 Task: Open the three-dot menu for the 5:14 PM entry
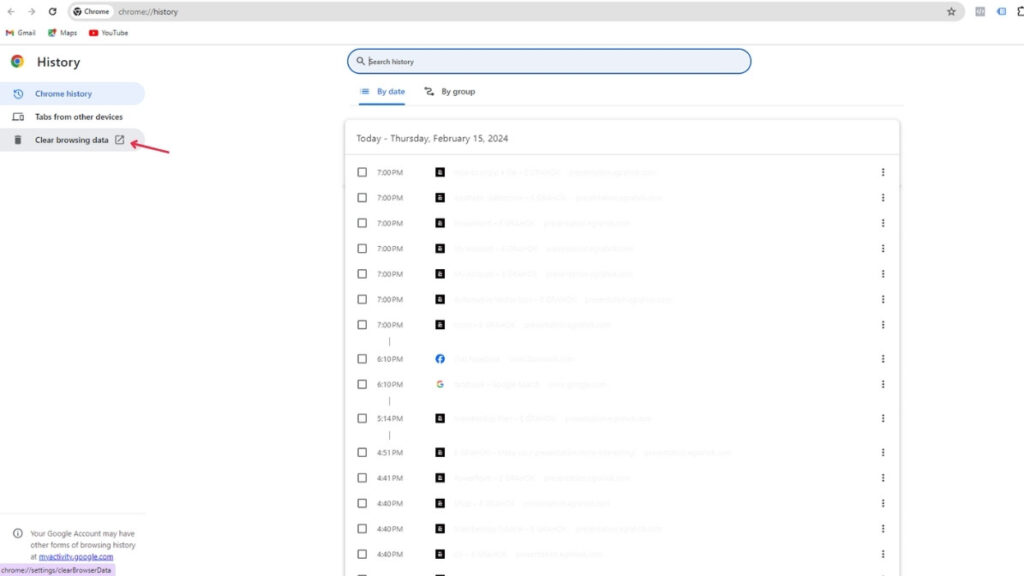(882, 419)
